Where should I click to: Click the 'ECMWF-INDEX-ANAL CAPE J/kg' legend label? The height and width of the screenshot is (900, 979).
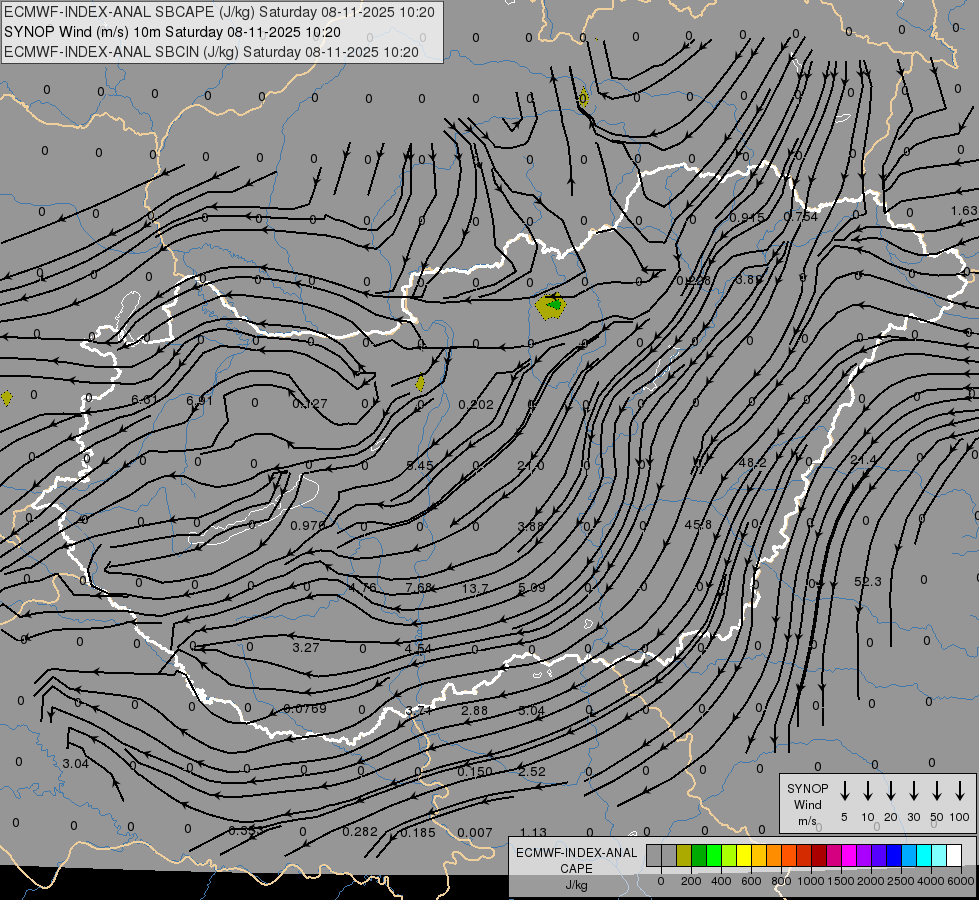click(576, 868)
